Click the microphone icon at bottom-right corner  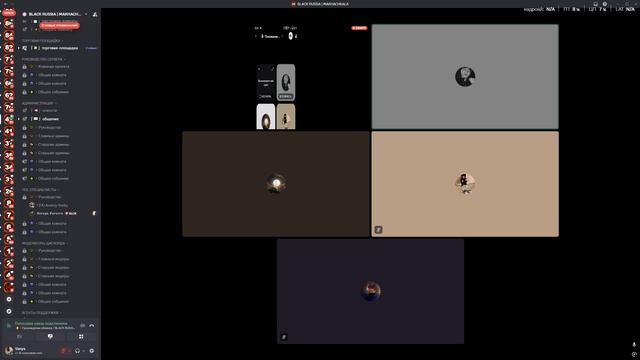pyautogui.click(x=634, y=345)
